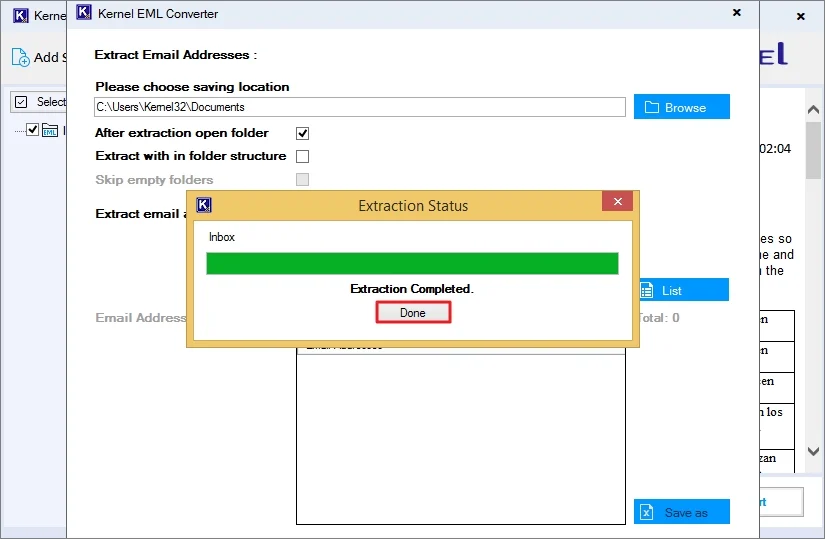Image resolution: width=825 pixels, height=539 pixels.
Task: Click the saving location path field
Action: click(x=360, y=107)
